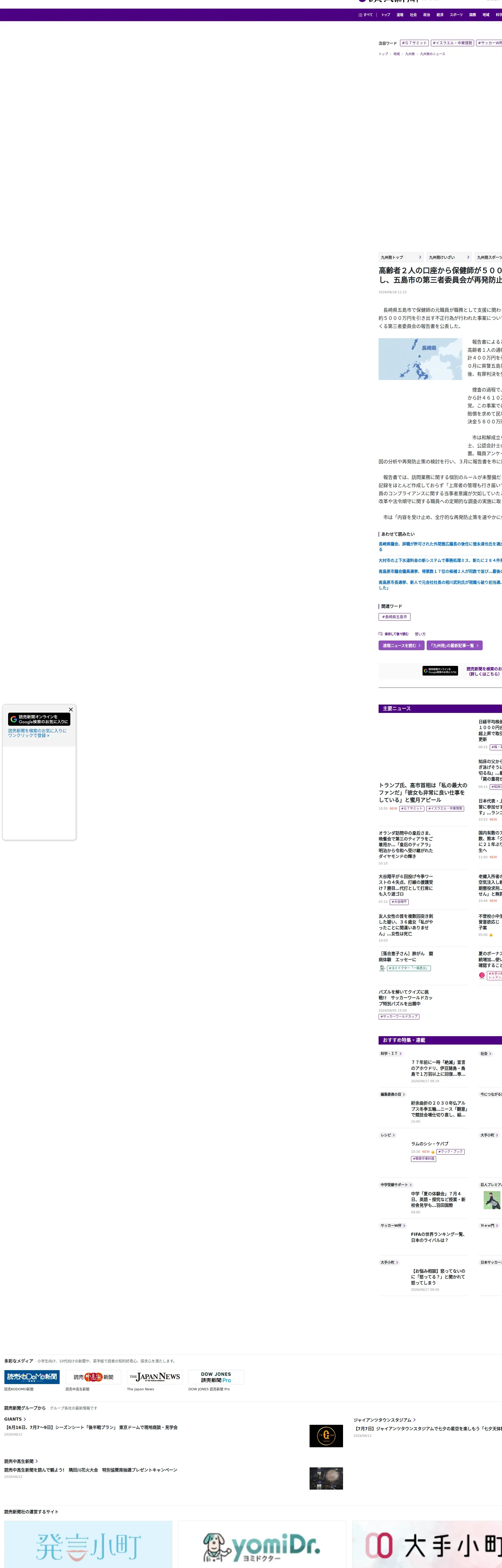
Task: Expand the レシピ category chip
Action: click(x=388, y=1135)
